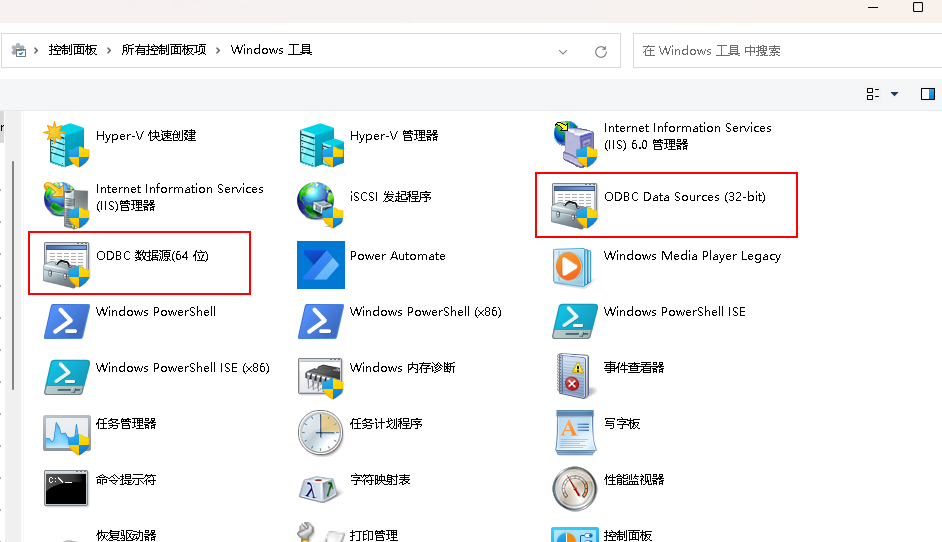Screen dimensions: 942x542
Task: Select 所有控制面板项 in the breadcrumb
Action: (163, 50)
